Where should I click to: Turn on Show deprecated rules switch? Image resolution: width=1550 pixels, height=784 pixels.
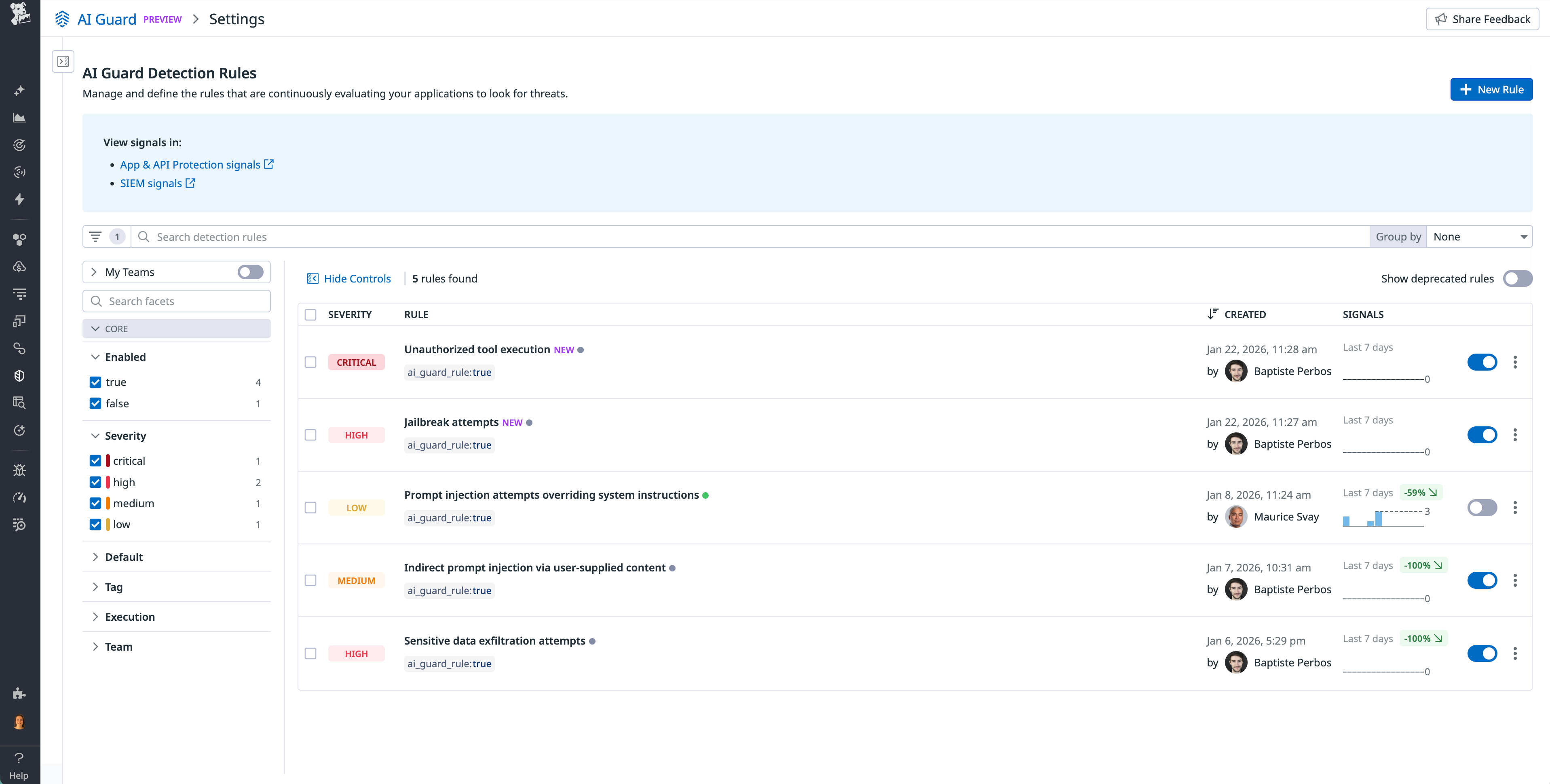pos(1517,278)
